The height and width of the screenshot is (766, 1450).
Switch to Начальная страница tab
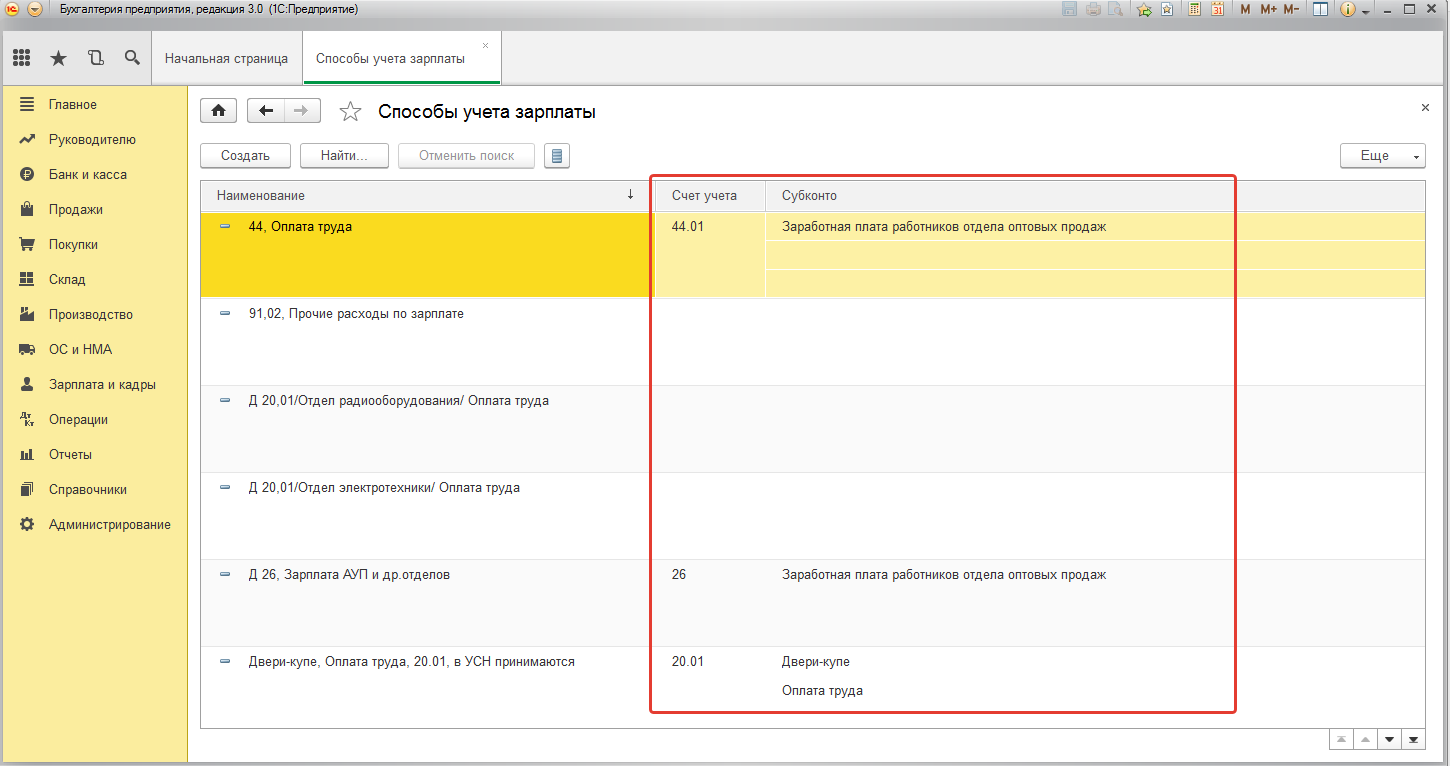click(226, 58)
